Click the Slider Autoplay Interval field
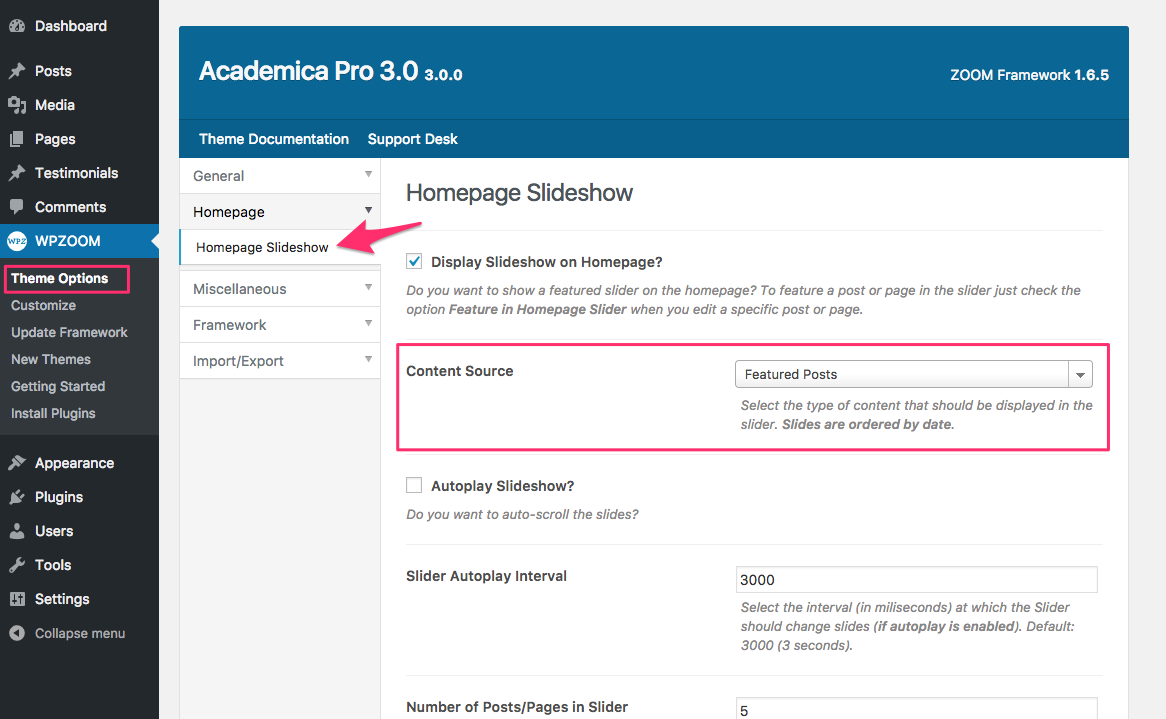 [x=916, y=579]
